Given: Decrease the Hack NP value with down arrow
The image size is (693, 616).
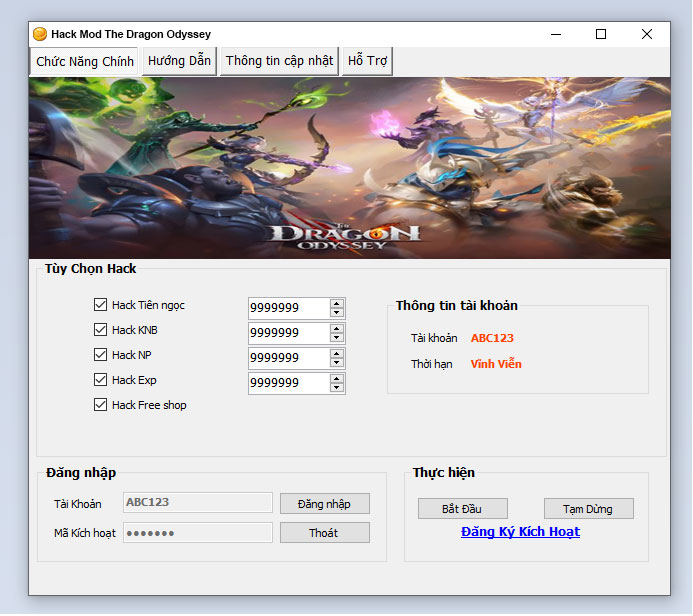Looking at the screenshot, I should pyautogui.click(x=337, y=363).
